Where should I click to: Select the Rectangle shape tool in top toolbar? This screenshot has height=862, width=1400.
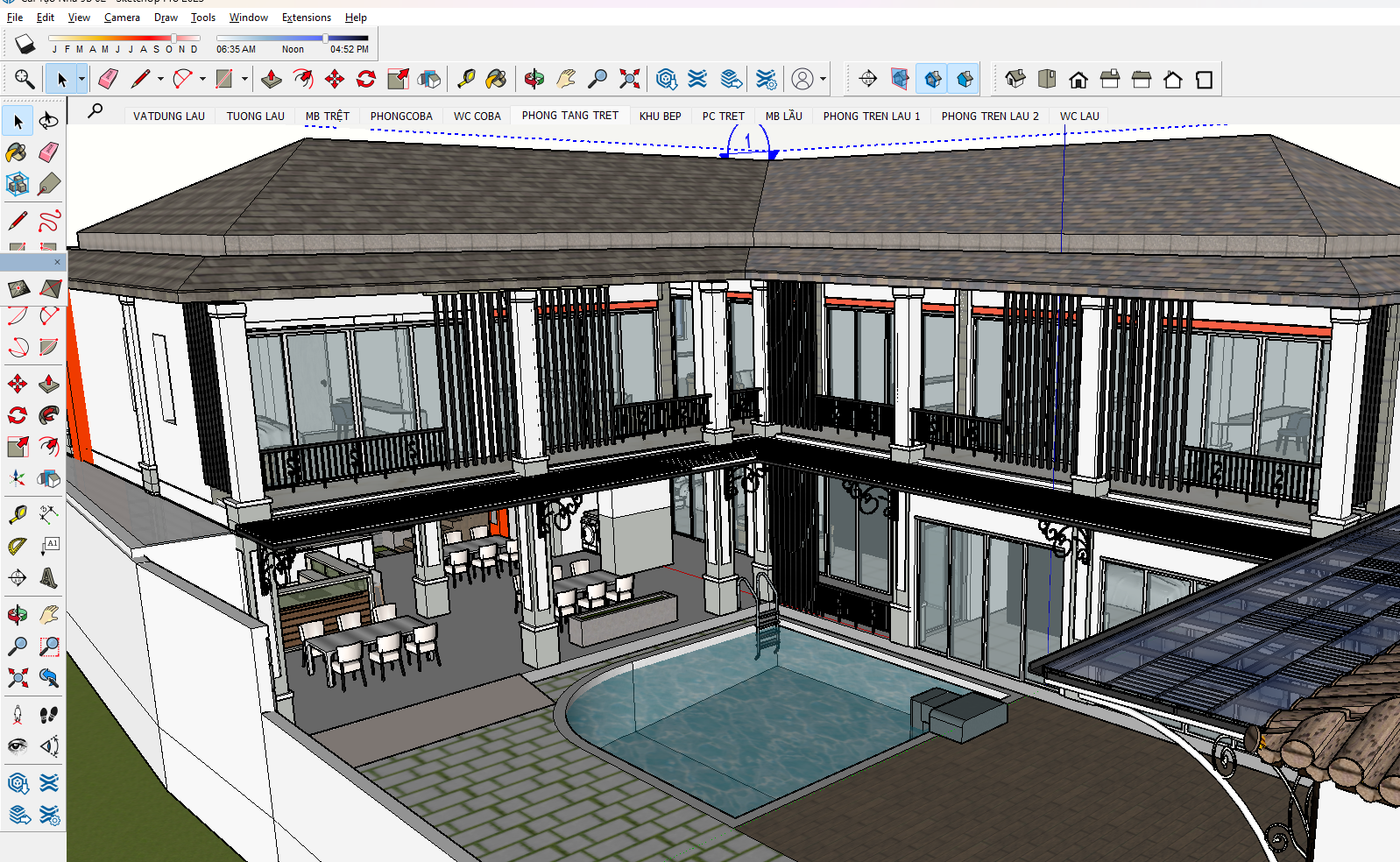click(224, 79)
